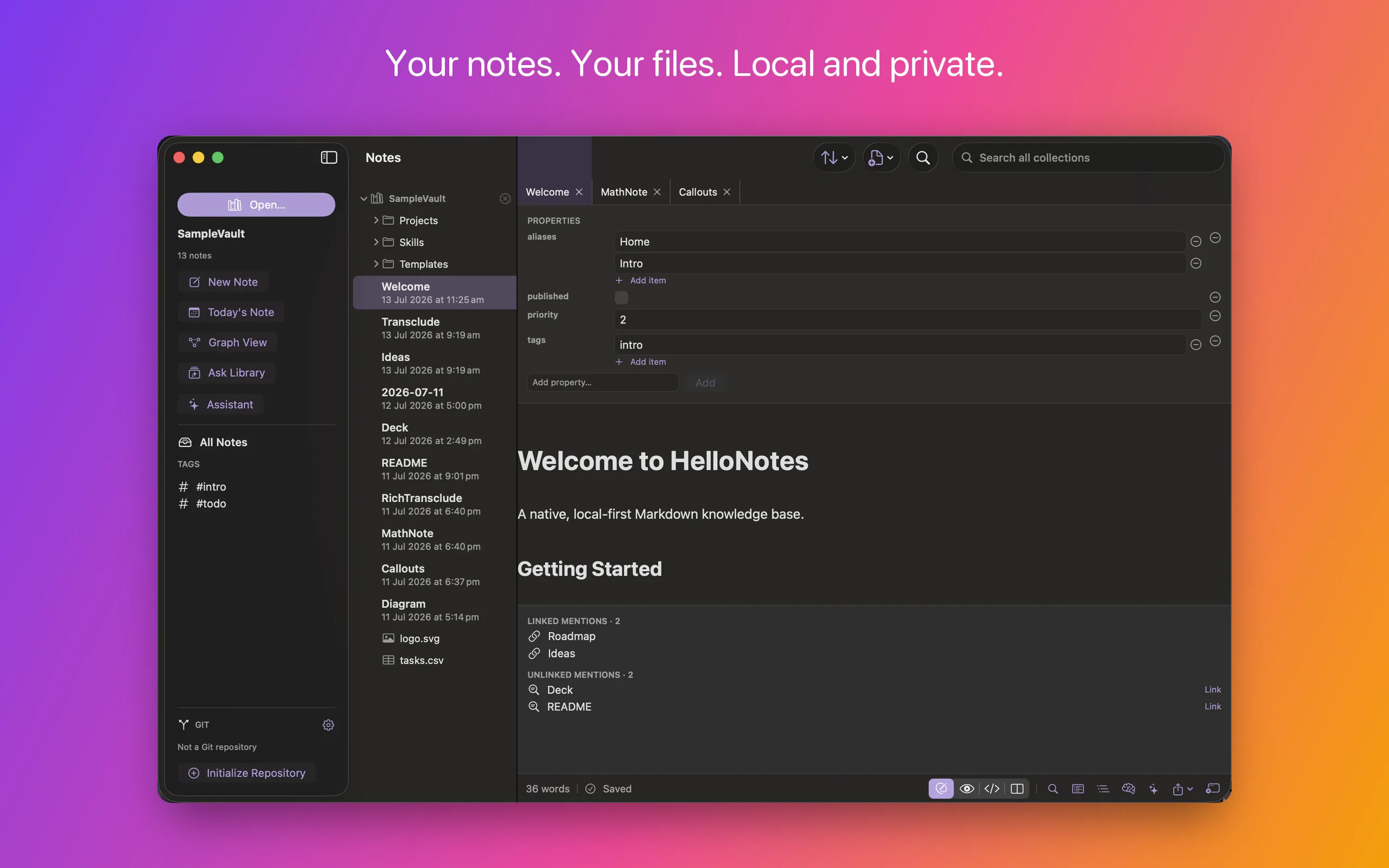The height and width of the screenshot is (868, 1389).
Task: Switch to preview eye mode
Action: (966, 789)
